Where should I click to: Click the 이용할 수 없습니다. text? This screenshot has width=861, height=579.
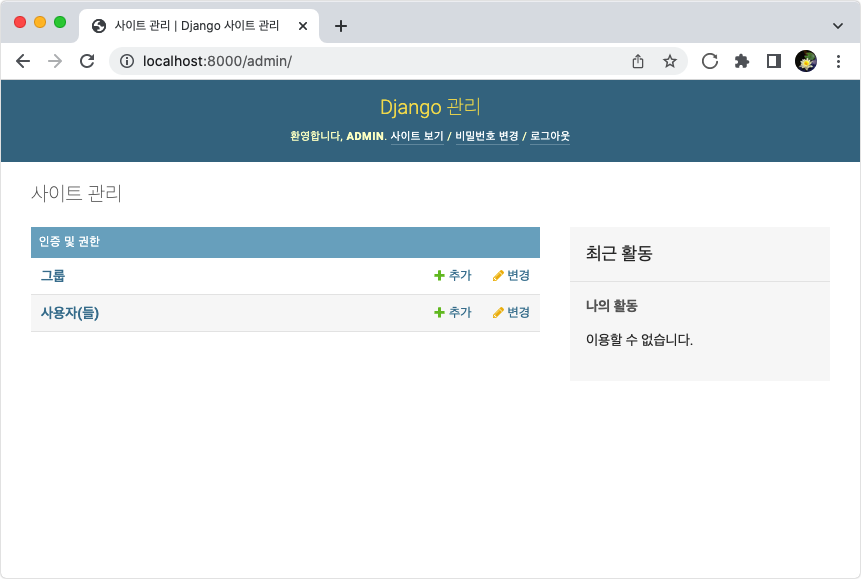(639, 340)
